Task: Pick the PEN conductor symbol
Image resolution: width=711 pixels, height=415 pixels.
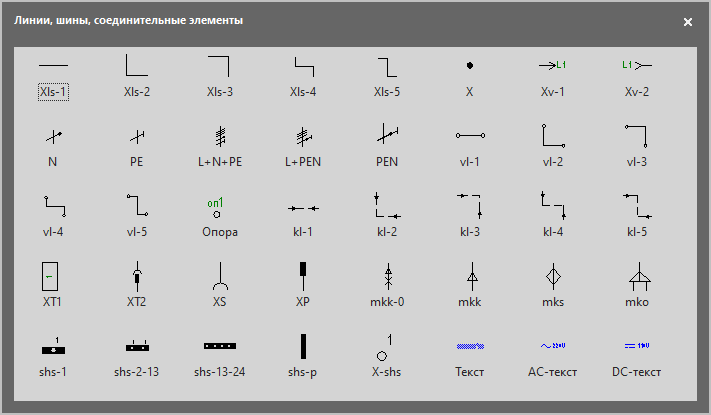Action: point(386,146)
